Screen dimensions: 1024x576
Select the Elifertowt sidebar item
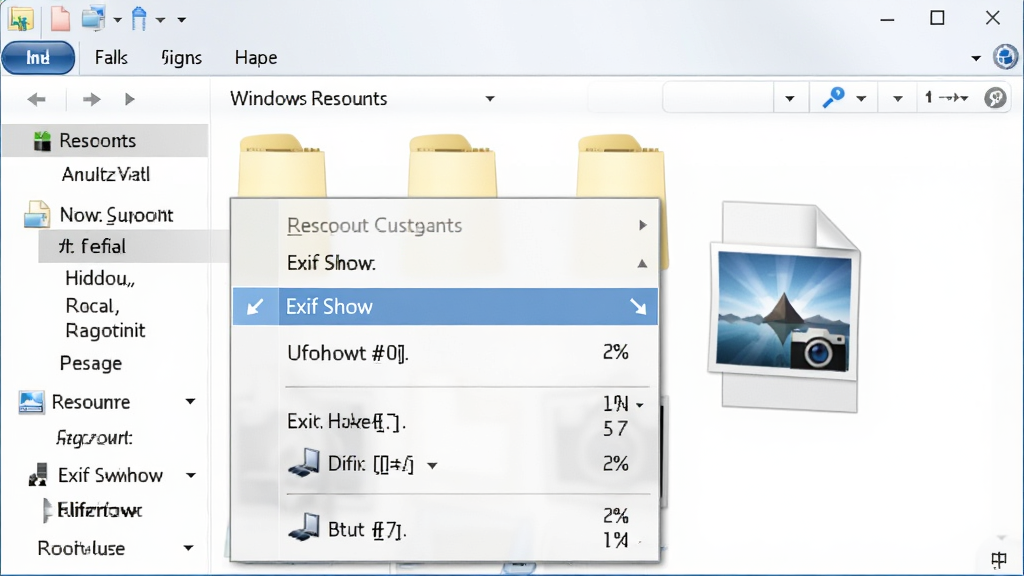point(99,510)
